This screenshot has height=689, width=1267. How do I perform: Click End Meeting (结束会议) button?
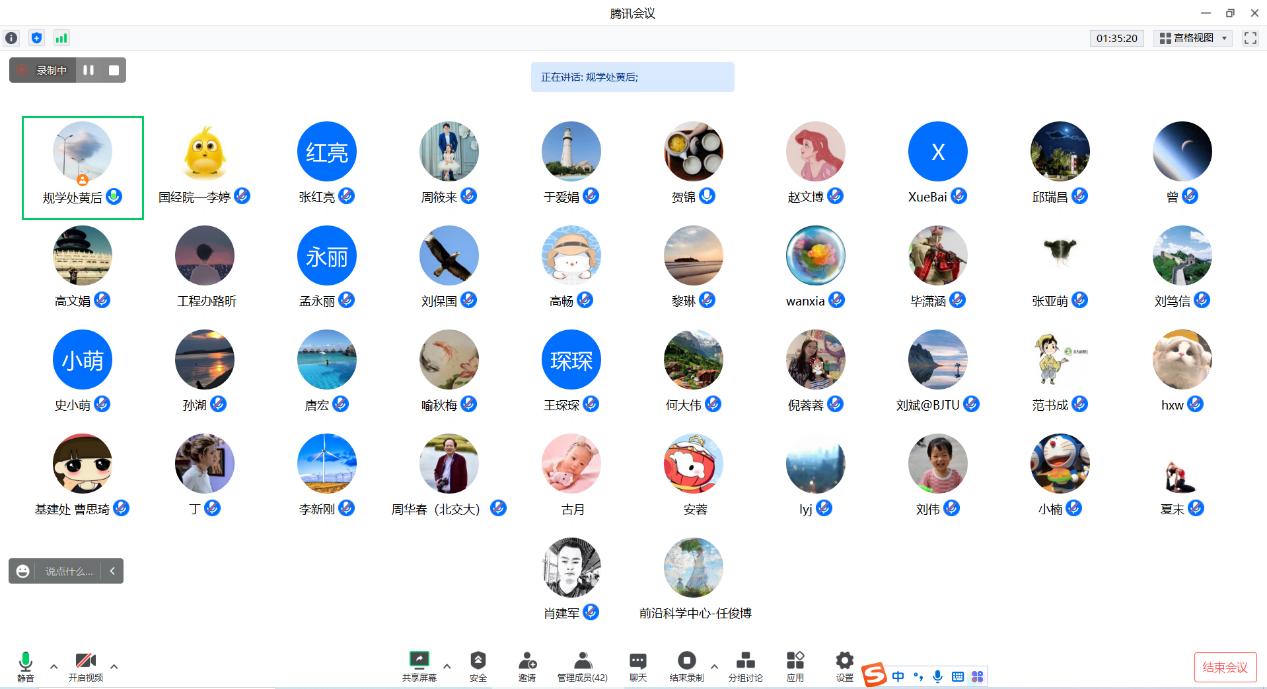click(1225, 667)
